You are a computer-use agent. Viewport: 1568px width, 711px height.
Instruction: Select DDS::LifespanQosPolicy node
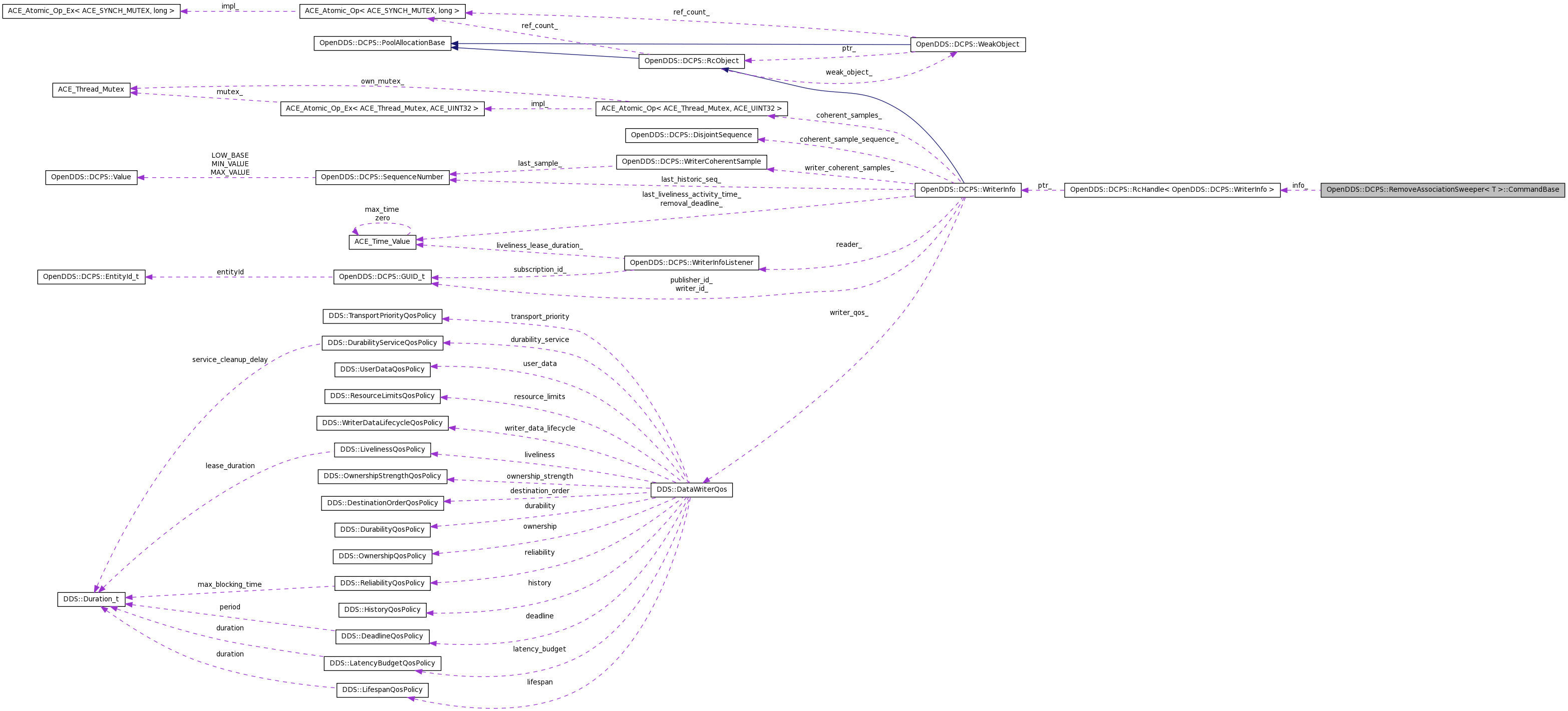[382, 690]
